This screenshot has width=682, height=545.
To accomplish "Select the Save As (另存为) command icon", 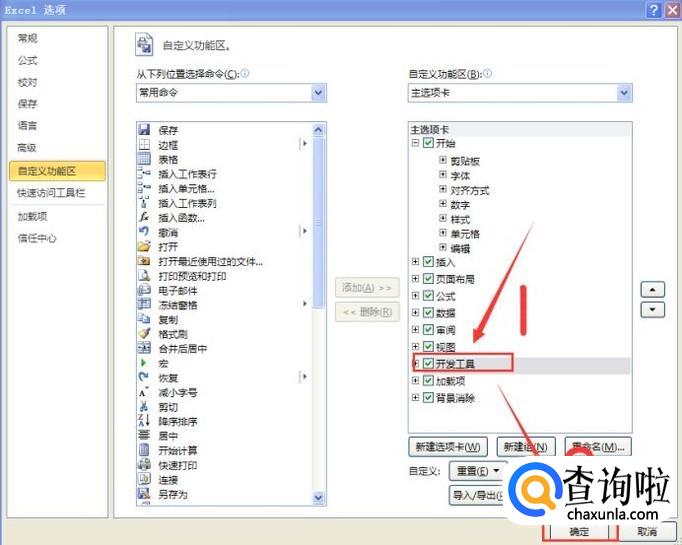I will click(x=144, y=494).
